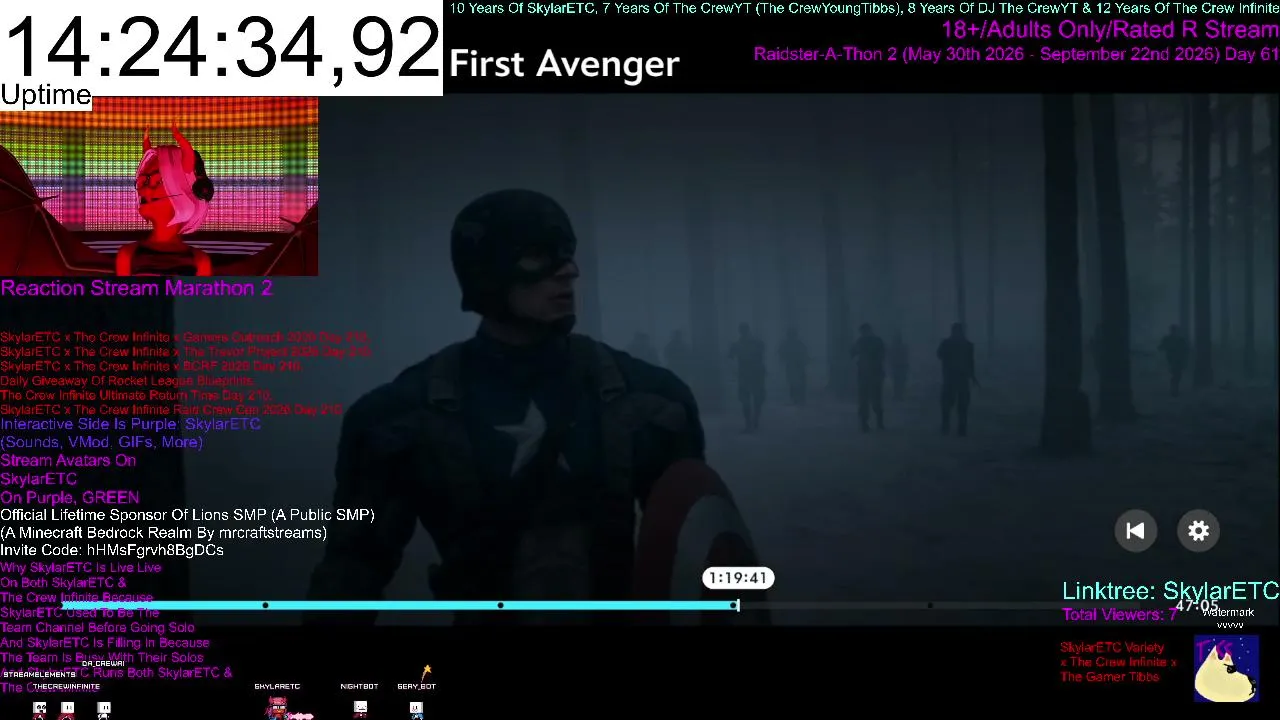Click the "A Minecraft Bedrock Realm" line

[x=164, y=533]
